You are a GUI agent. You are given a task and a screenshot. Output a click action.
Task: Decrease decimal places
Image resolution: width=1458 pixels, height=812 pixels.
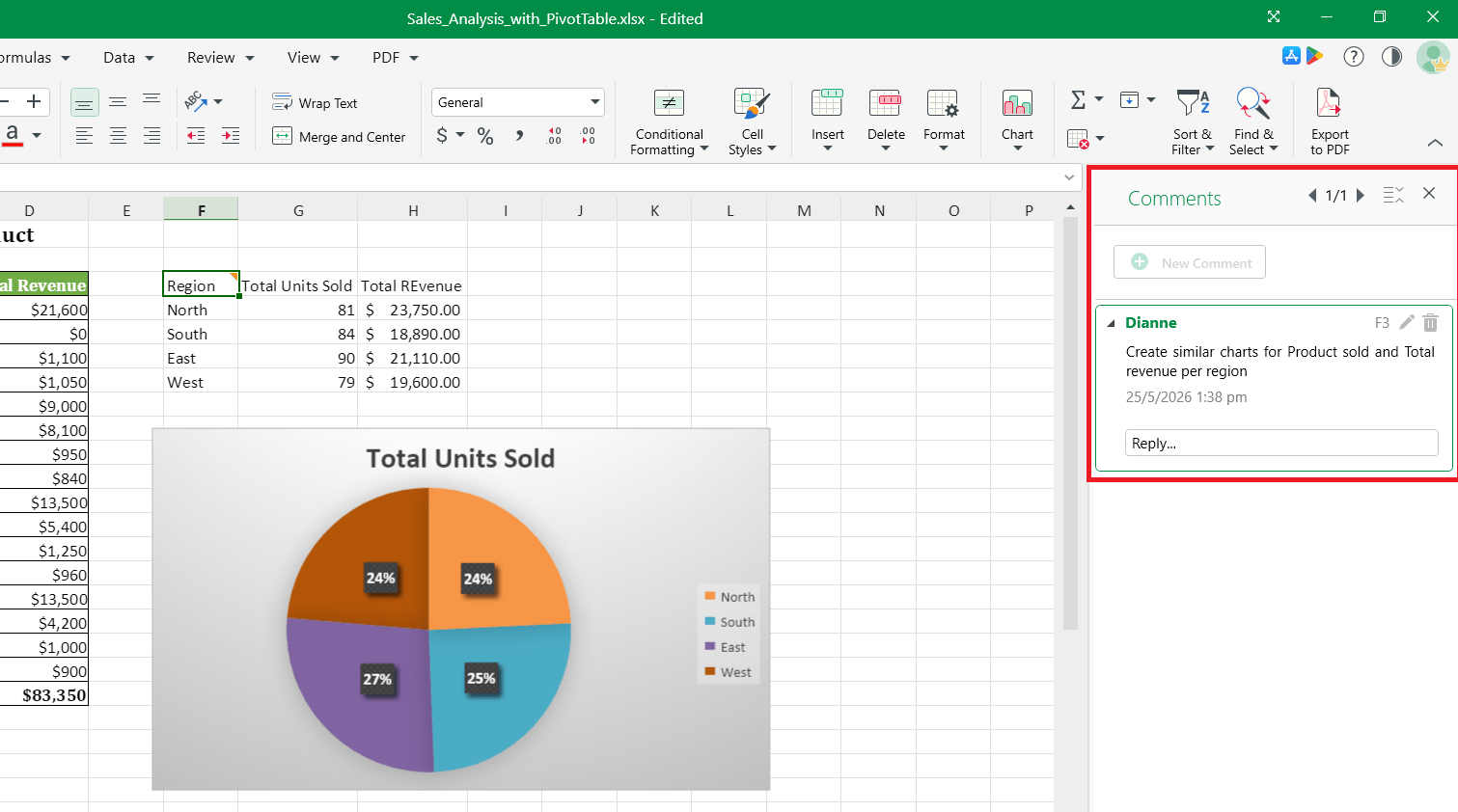(x=589, y=136)
